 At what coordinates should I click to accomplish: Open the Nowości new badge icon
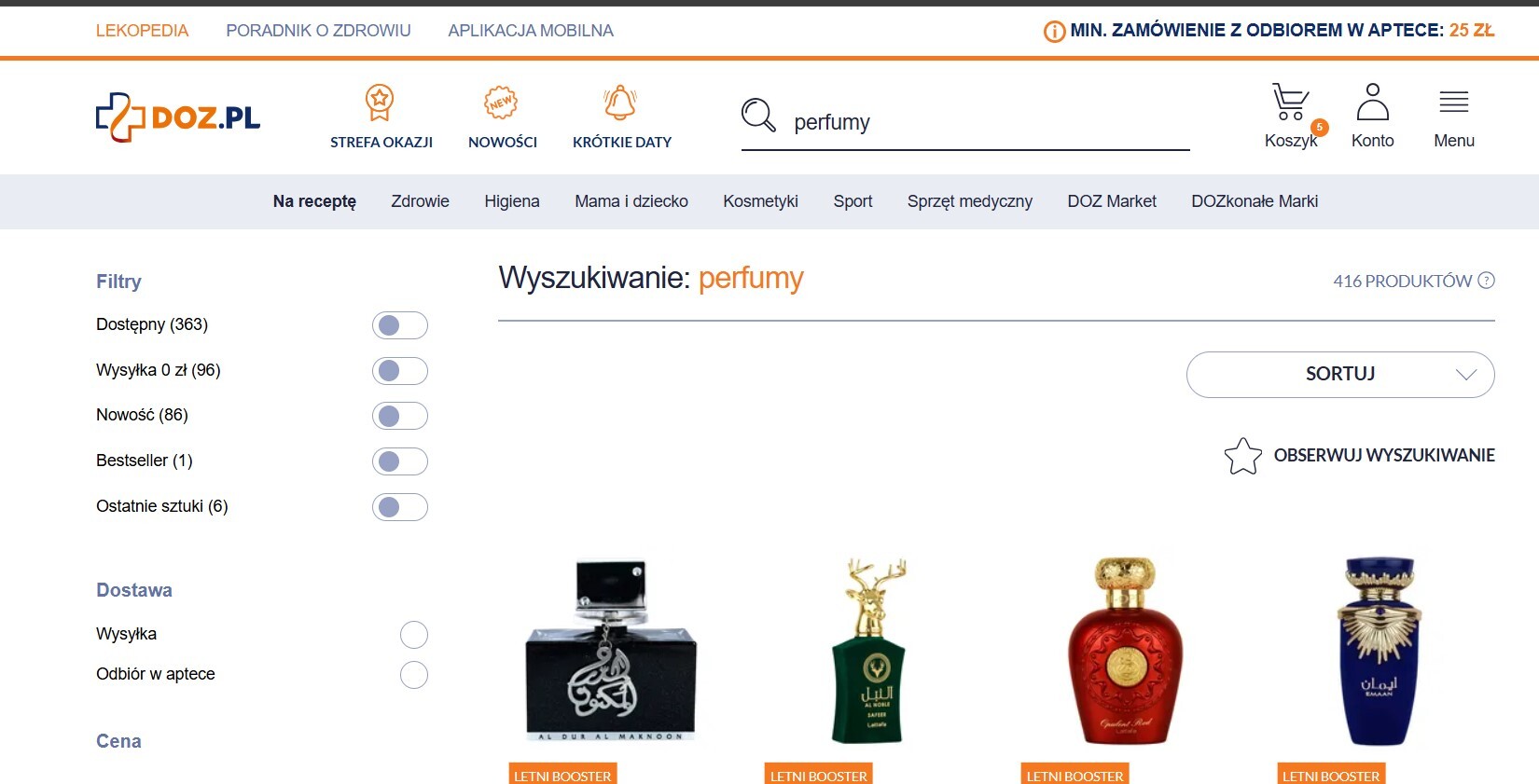pos(501,103)
